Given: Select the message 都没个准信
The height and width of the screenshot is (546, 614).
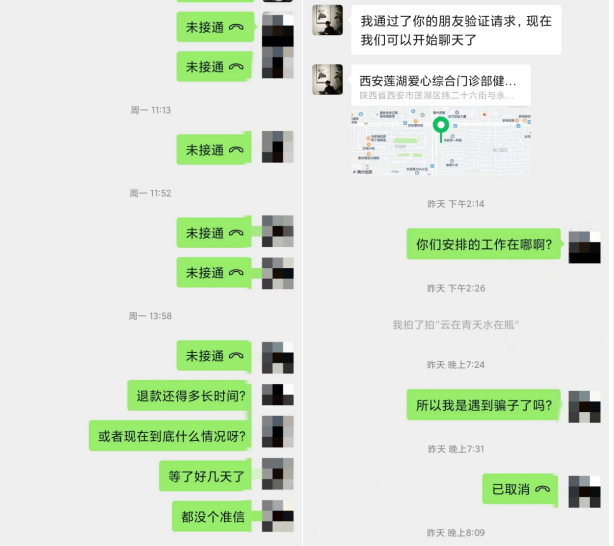Looking at the screenshot, I should [x=212, y=517].
